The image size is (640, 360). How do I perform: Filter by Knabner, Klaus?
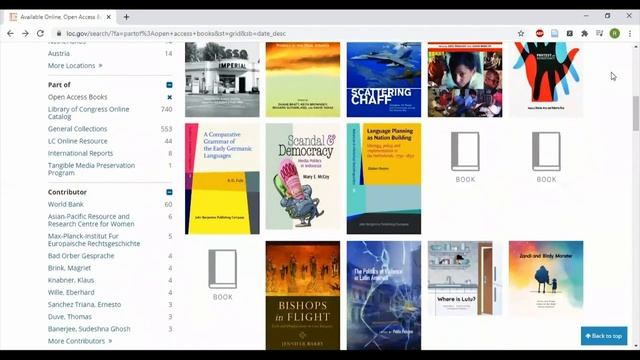(71, 280)
